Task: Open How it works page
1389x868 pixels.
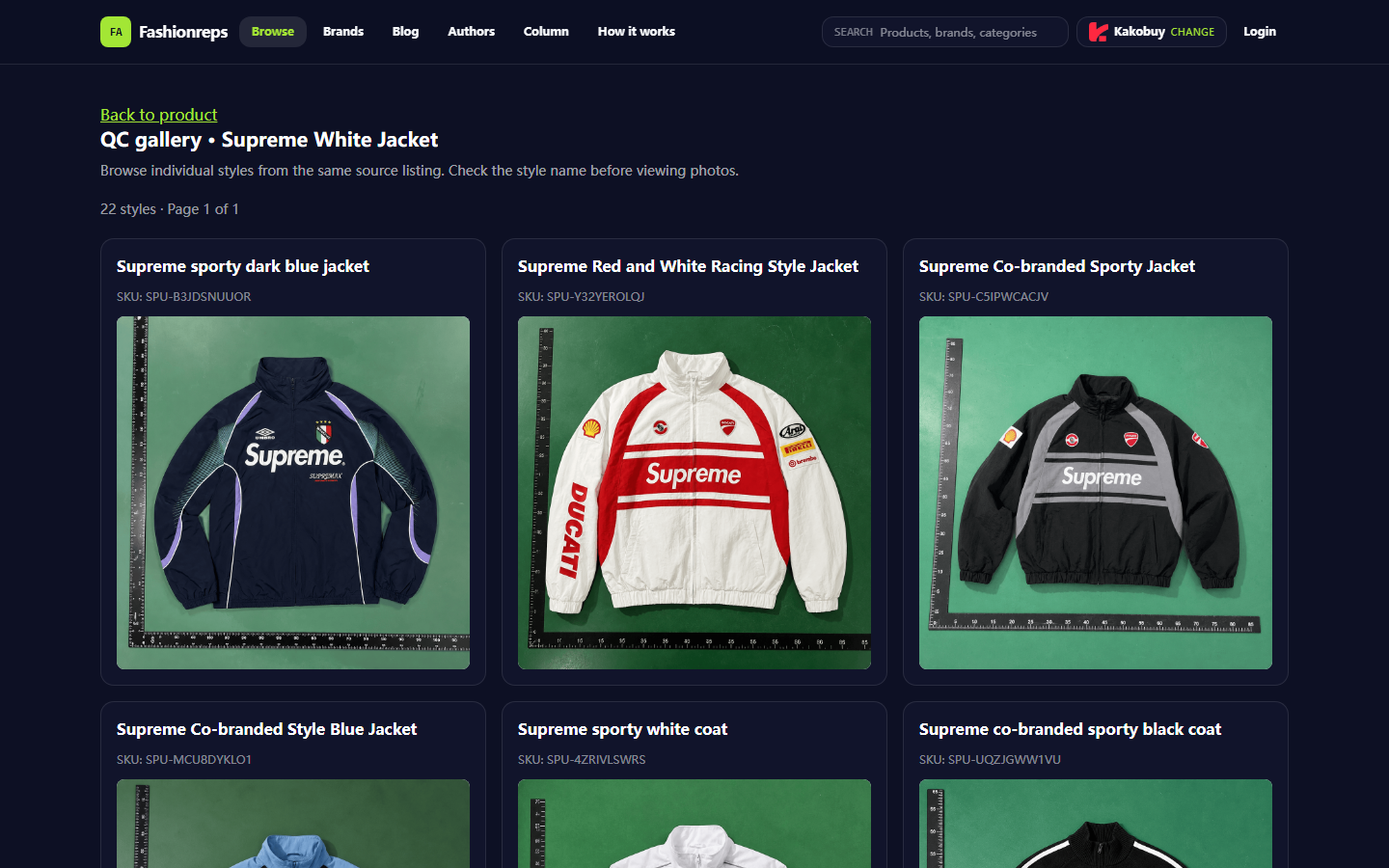Action: point(637,32)
